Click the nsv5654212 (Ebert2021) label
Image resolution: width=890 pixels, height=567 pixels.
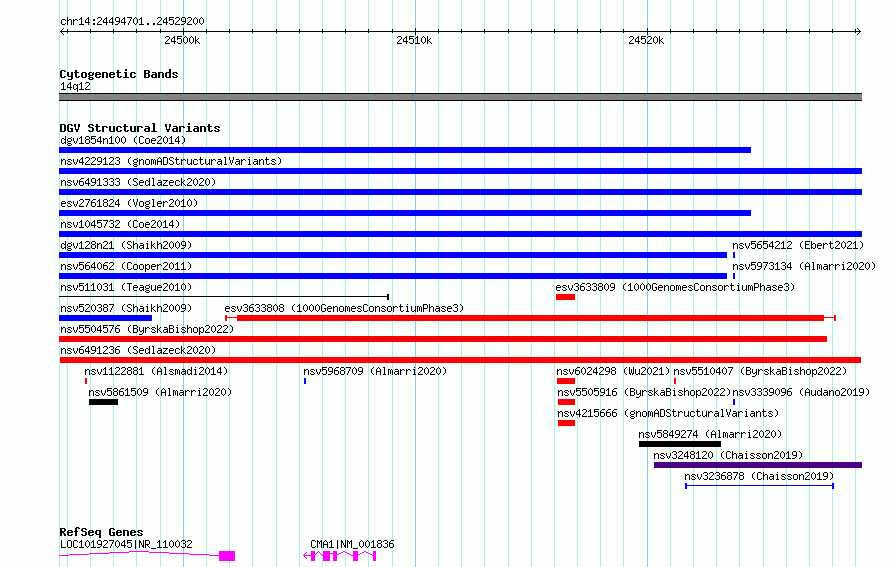coord(798,245)
